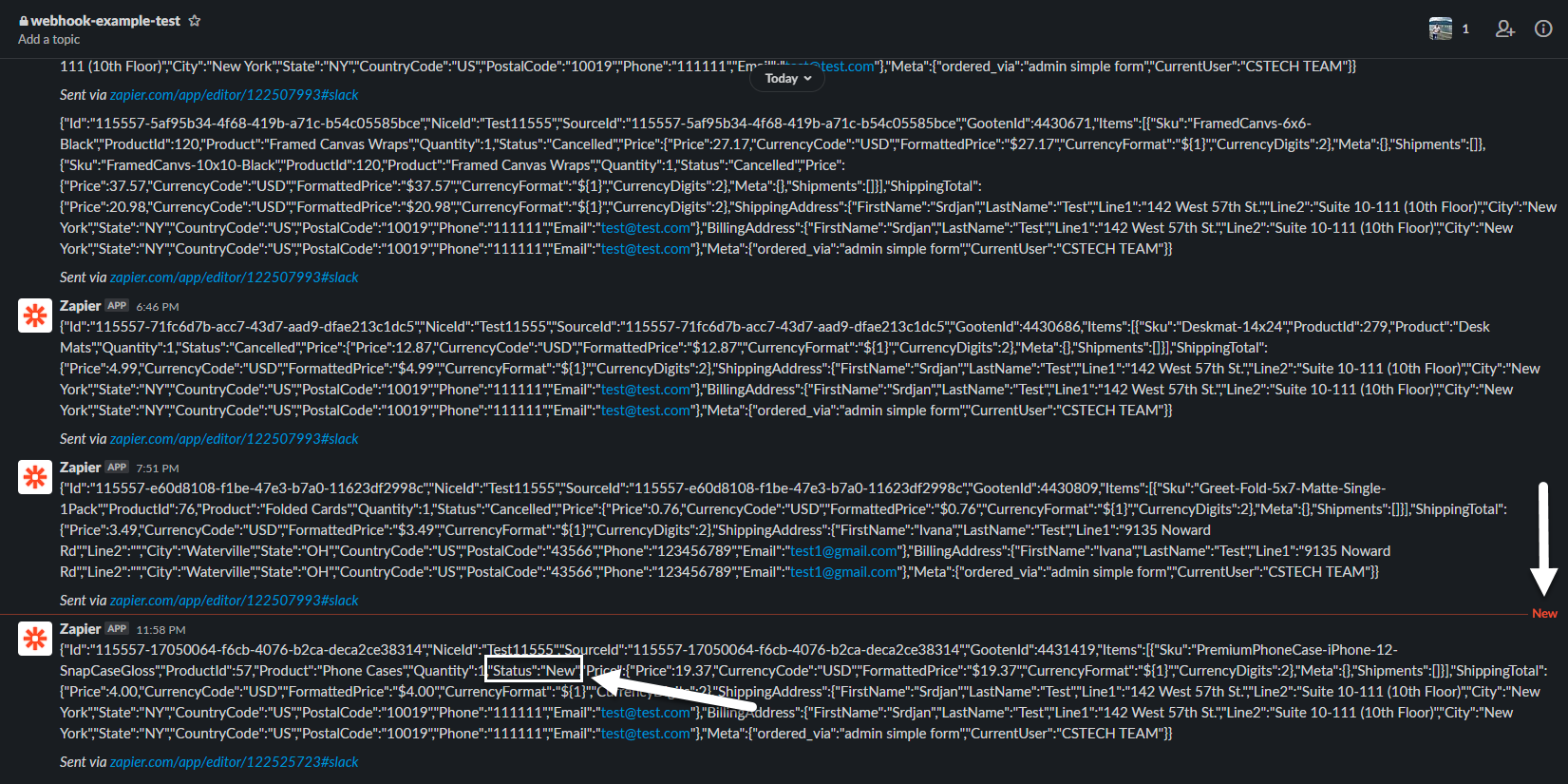View channel members avatar count

tap(1450, 29)
